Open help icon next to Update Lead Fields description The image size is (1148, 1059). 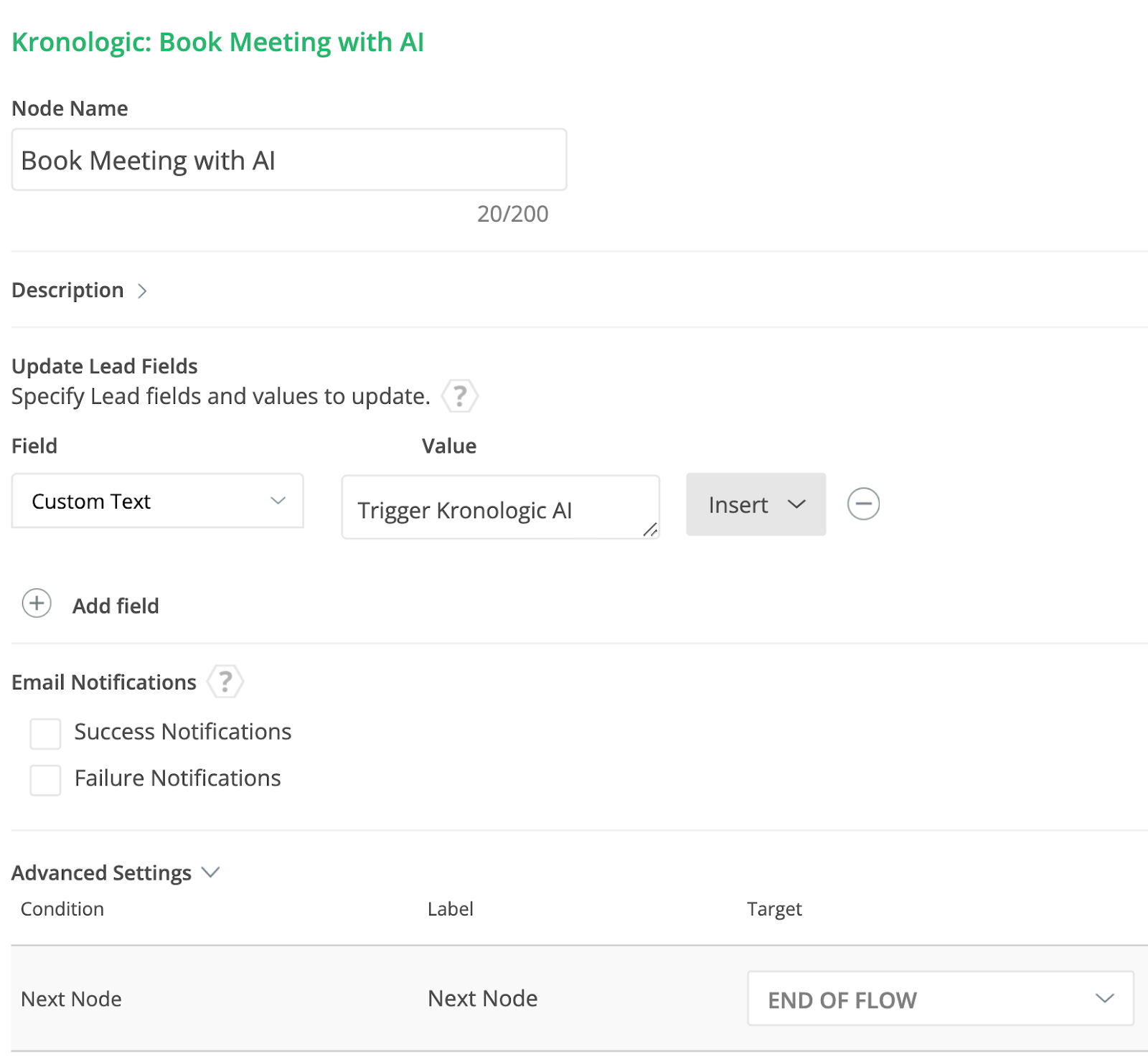[x=459, y=396]
